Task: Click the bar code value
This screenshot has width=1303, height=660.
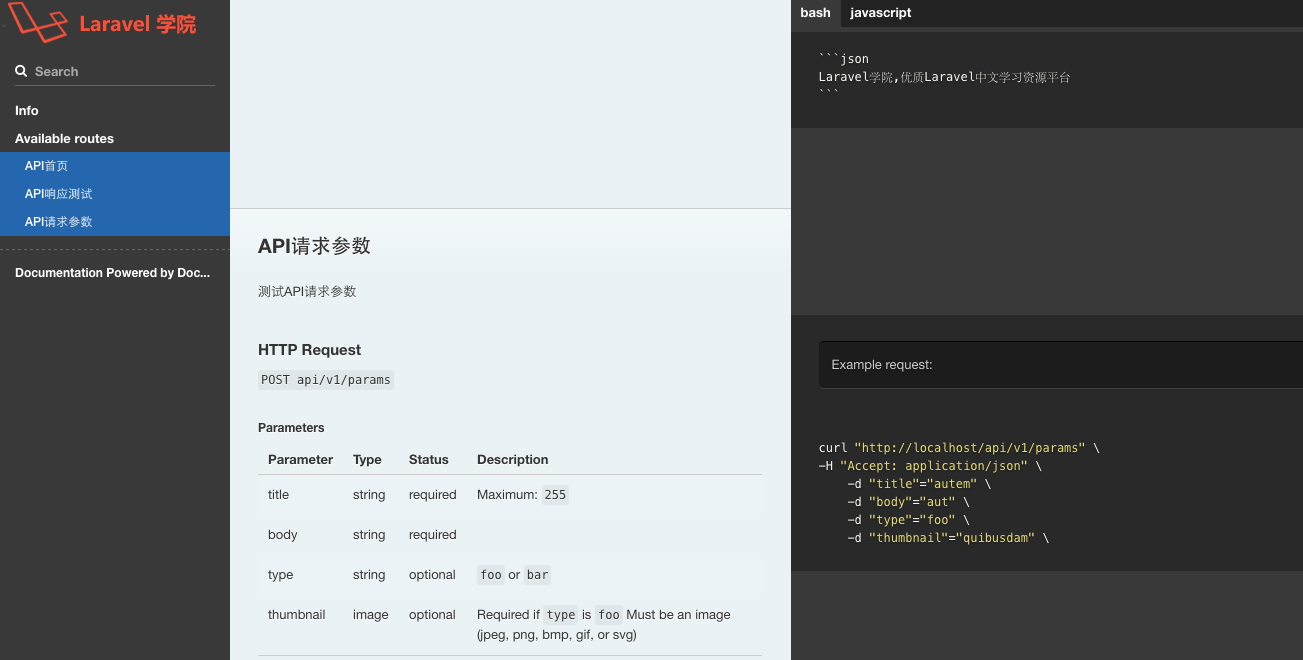Action: pyautogui.click(x=538, y=575)
